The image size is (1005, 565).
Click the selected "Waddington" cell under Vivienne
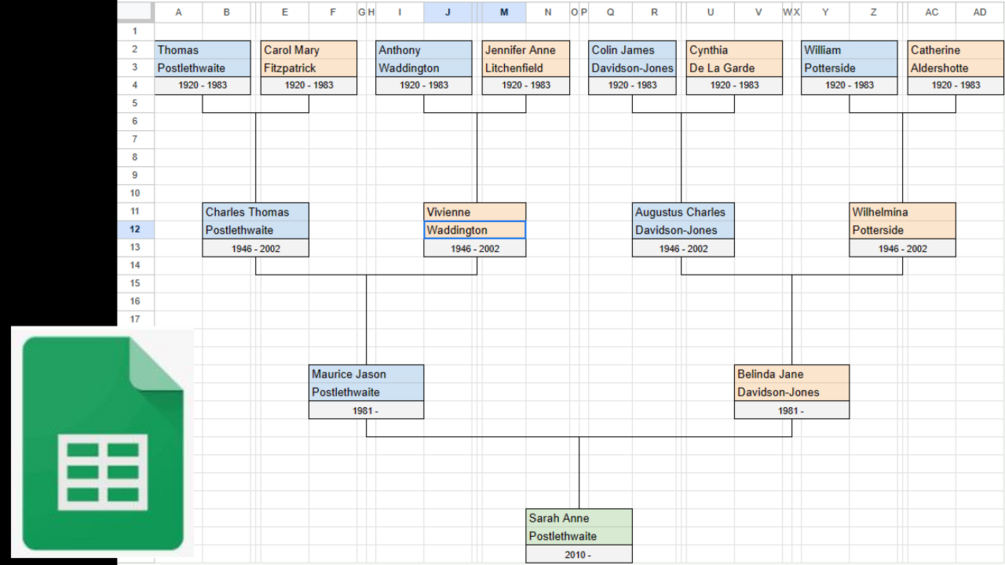click(475, 230)
